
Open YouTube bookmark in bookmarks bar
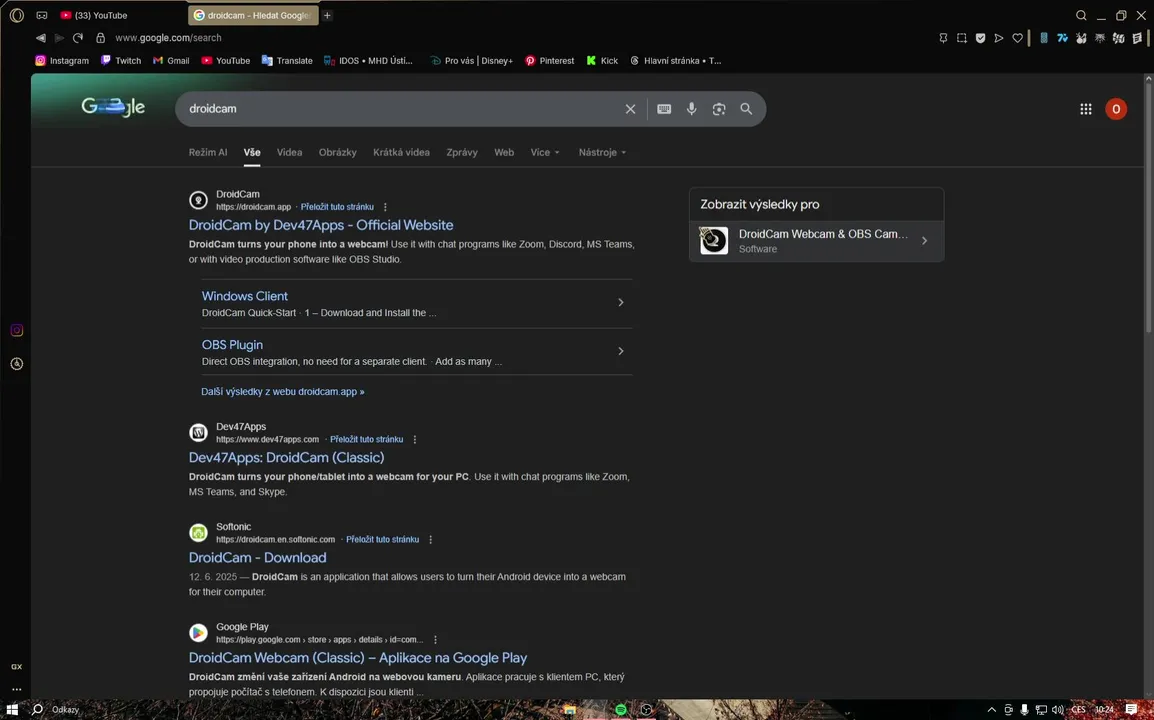[x=226, y=60]
